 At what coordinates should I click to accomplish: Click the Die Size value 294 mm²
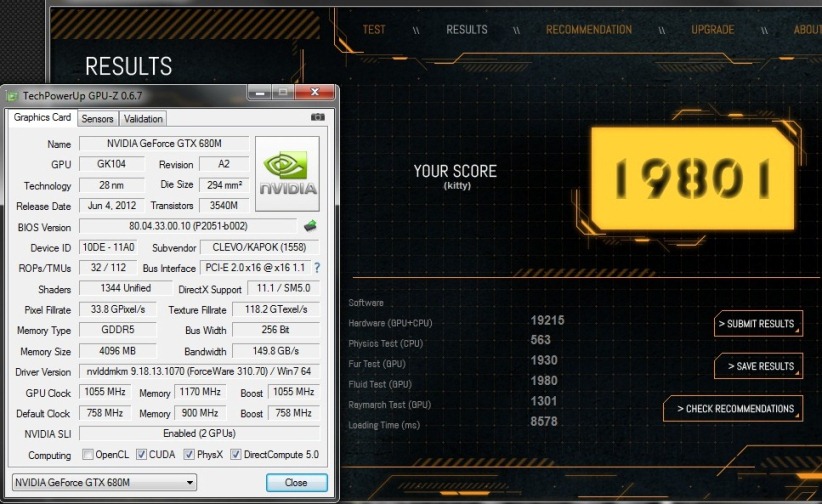[224, 185]
